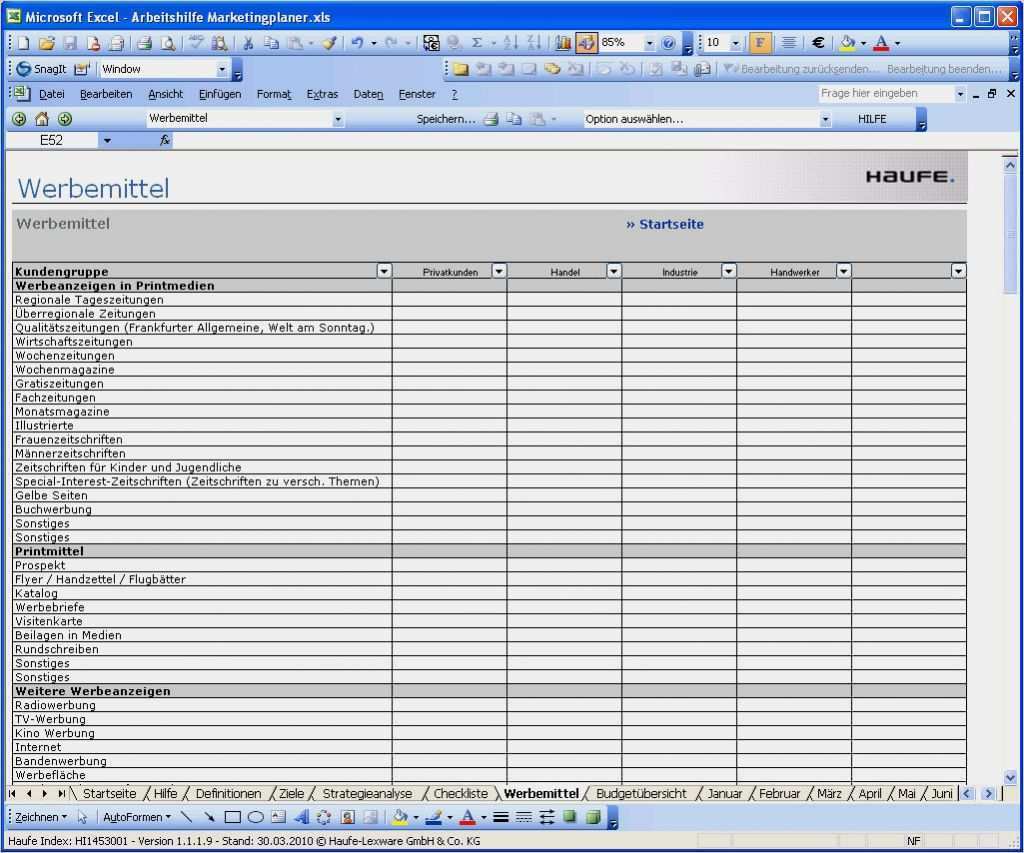Viewport: 1024px width, 853px height.
Task: Open the Einfügen menu
Action: point(219,94)
